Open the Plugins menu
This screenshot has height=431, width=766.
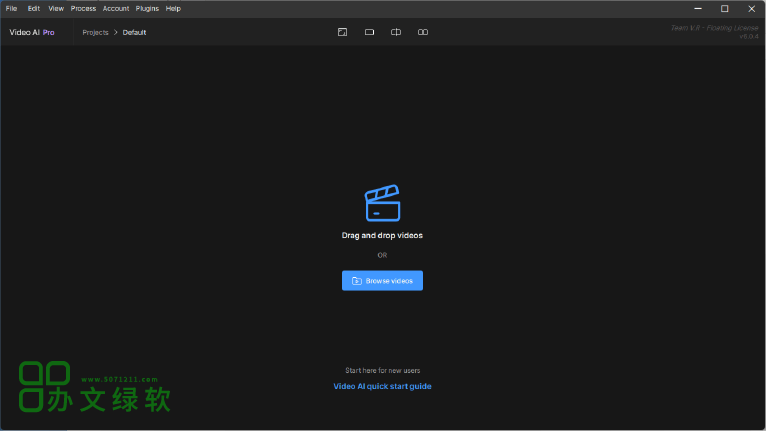pyautogui.click(x=147, y=8)
